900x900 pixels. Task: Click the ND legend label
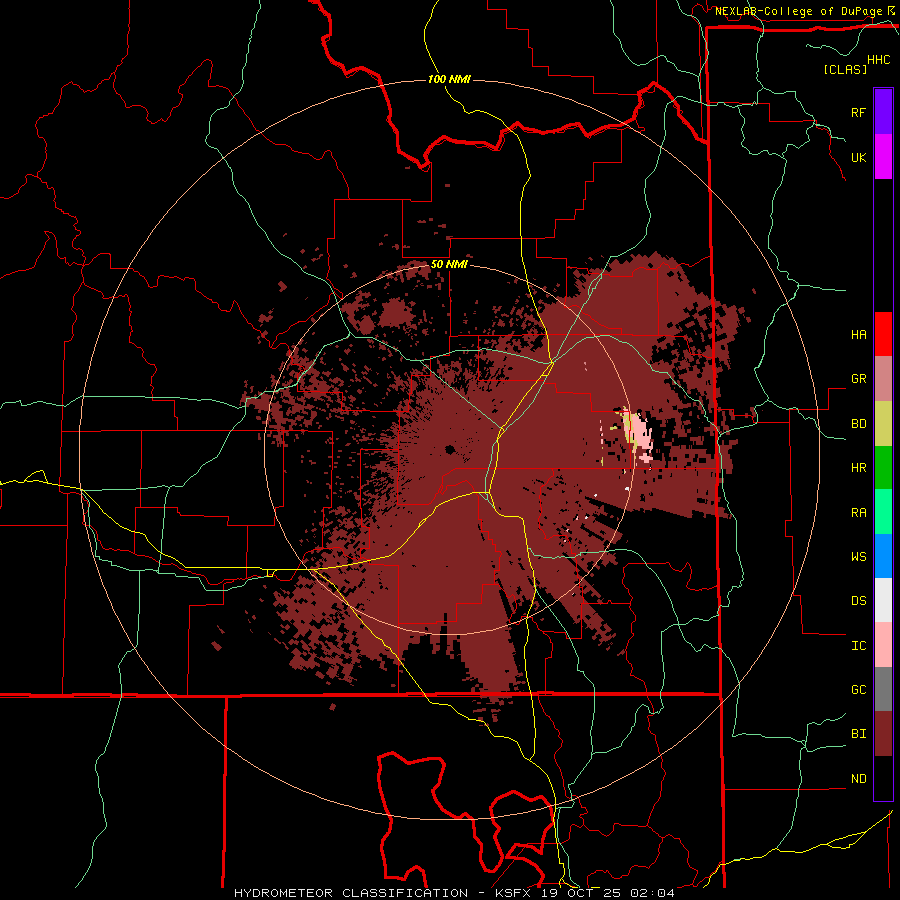click(x=858, y=779)
